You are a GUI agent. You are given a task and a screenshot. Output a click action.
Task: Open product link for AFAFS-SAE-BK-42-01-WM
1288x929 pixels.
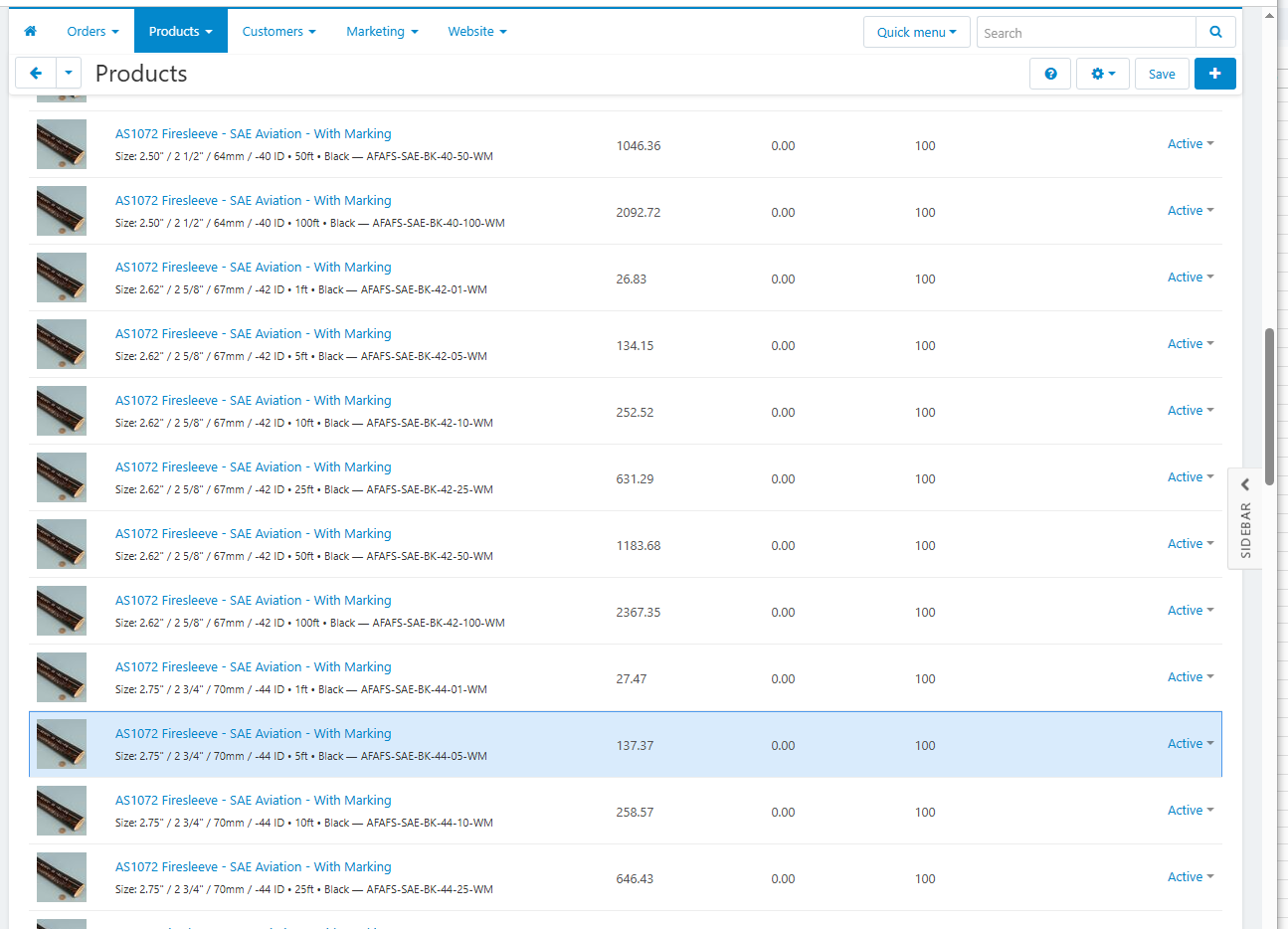point(253,268)
